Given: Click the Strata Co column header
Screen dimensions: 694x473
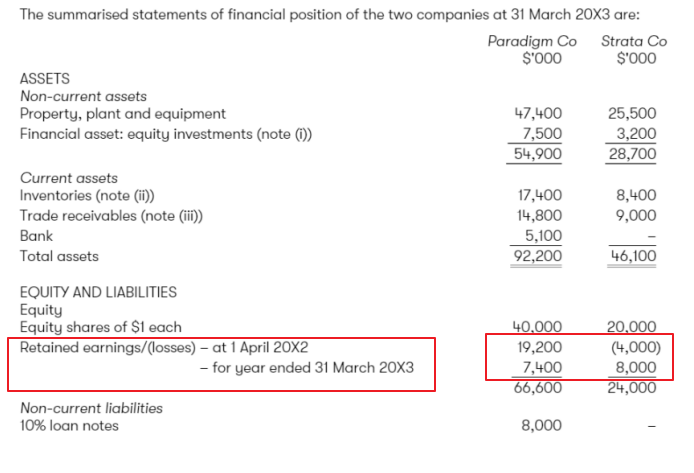Looking at the screenshot, I should 634,41.
